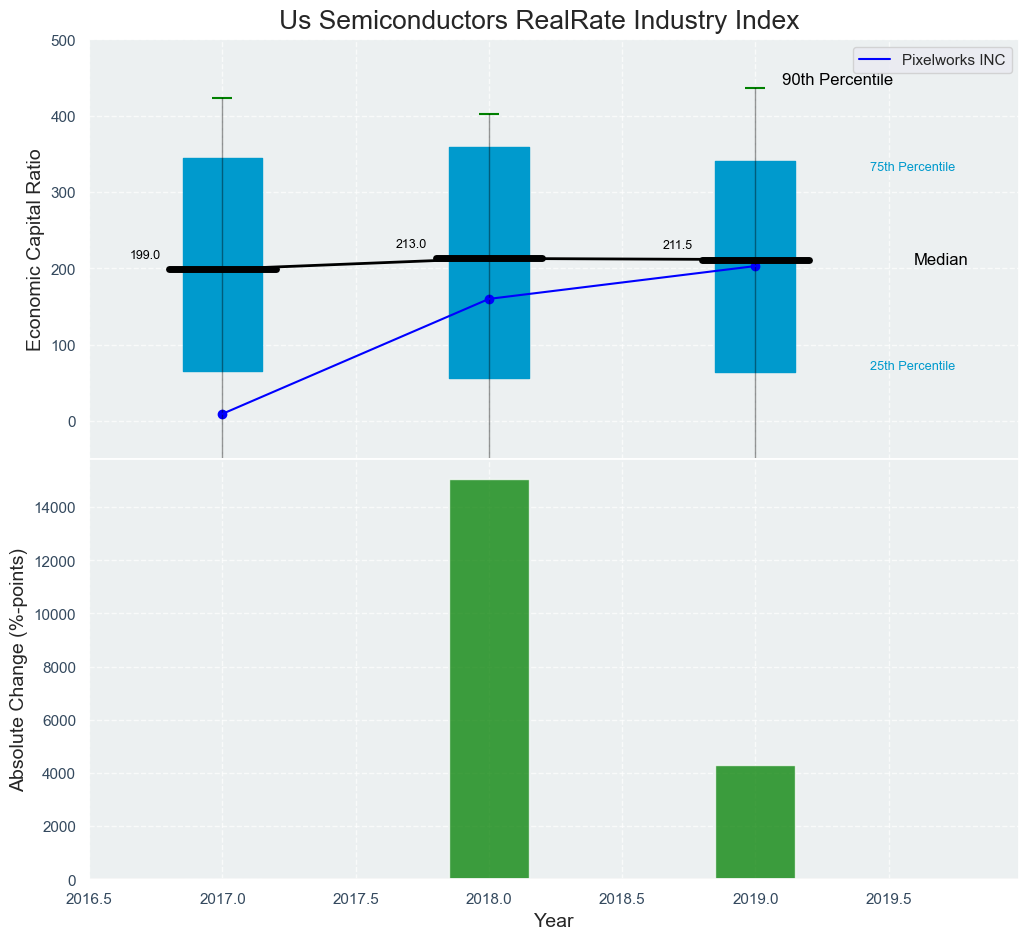Click the Median annotation label
Image resolution: width=1029 pixels, height=940 pixels.
(x=940, y=260)
